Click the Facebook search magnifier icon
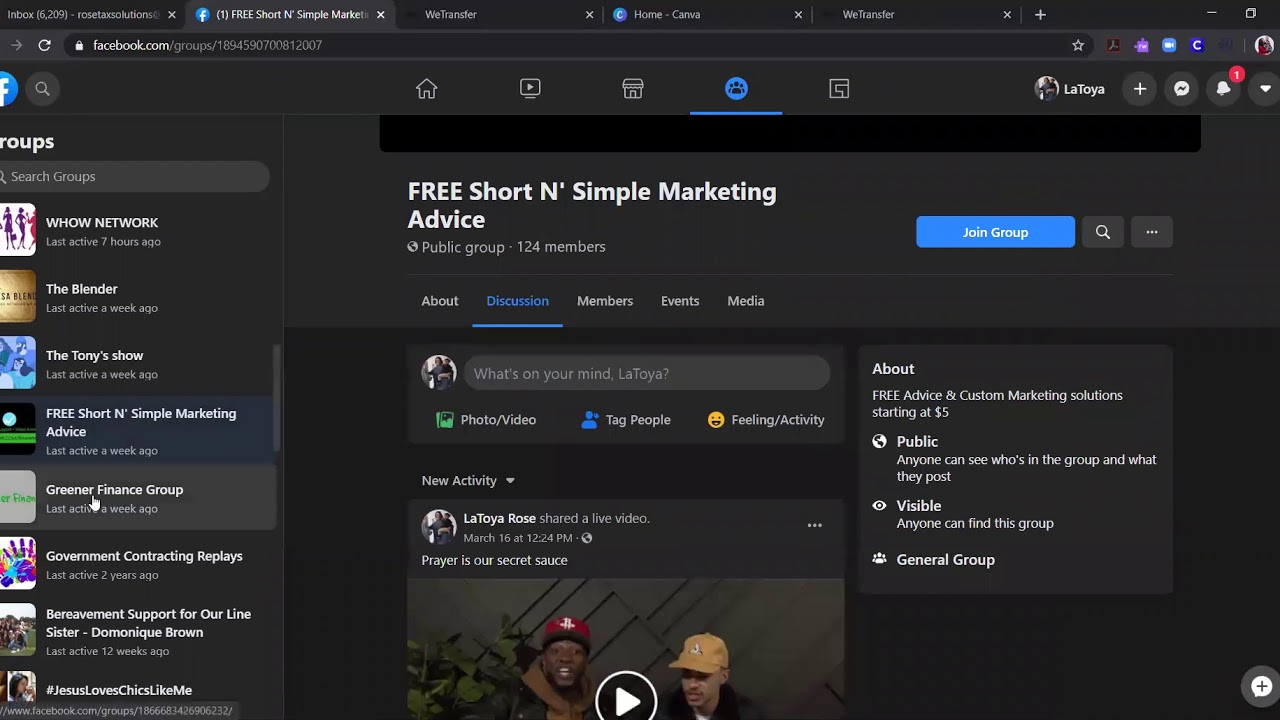1280x720 pixels. tap(42, 89)
